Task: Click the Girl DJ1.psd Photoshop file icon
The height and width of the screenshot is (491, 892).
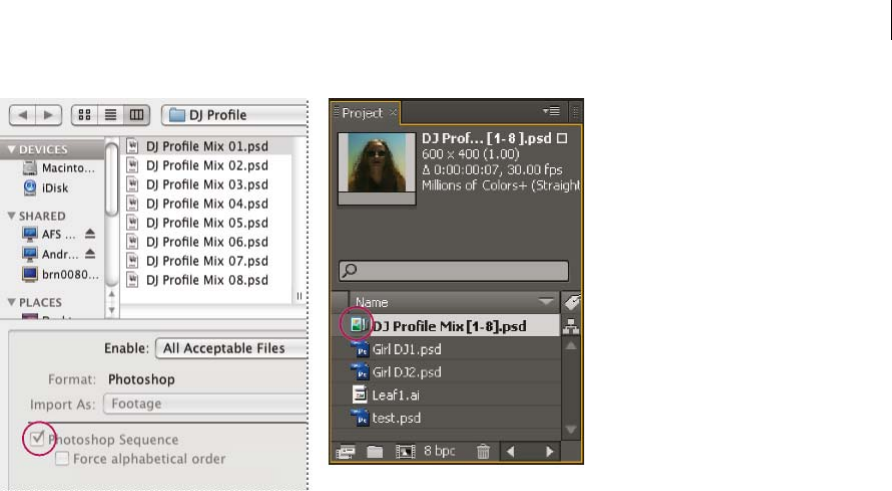Action: 360,349
